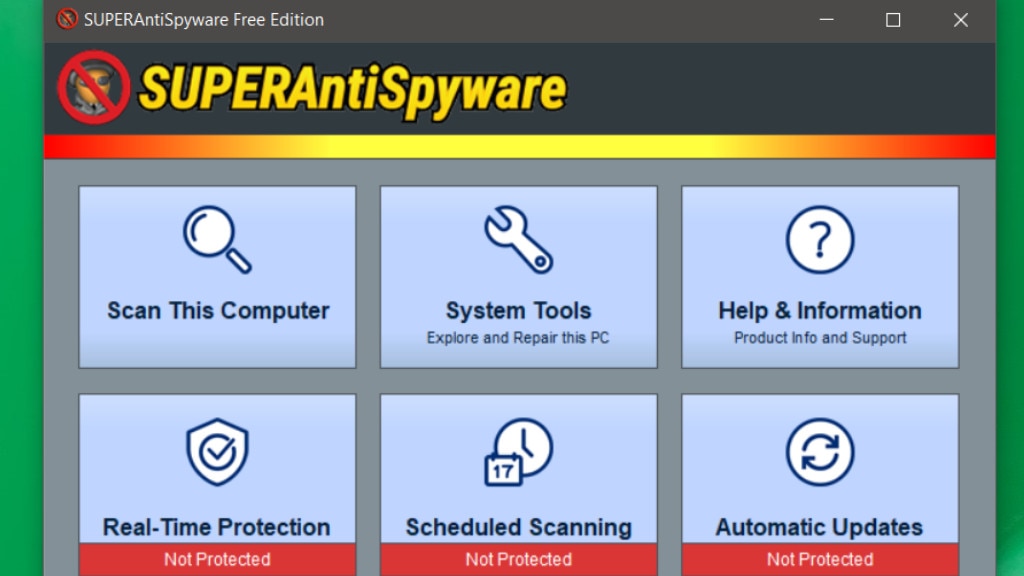Open the System Tools wrench icon
The image size is (1024, 576).
click(x=517, y=240)
